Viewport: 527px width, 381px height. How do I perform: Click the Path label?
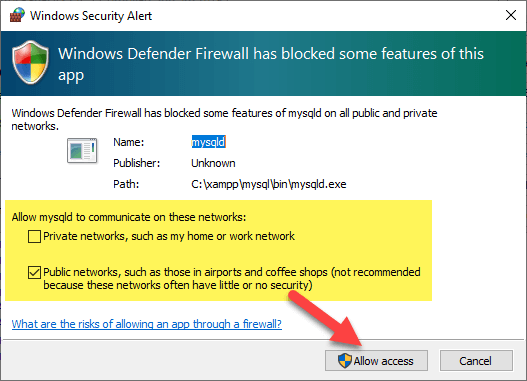point(126,184)
